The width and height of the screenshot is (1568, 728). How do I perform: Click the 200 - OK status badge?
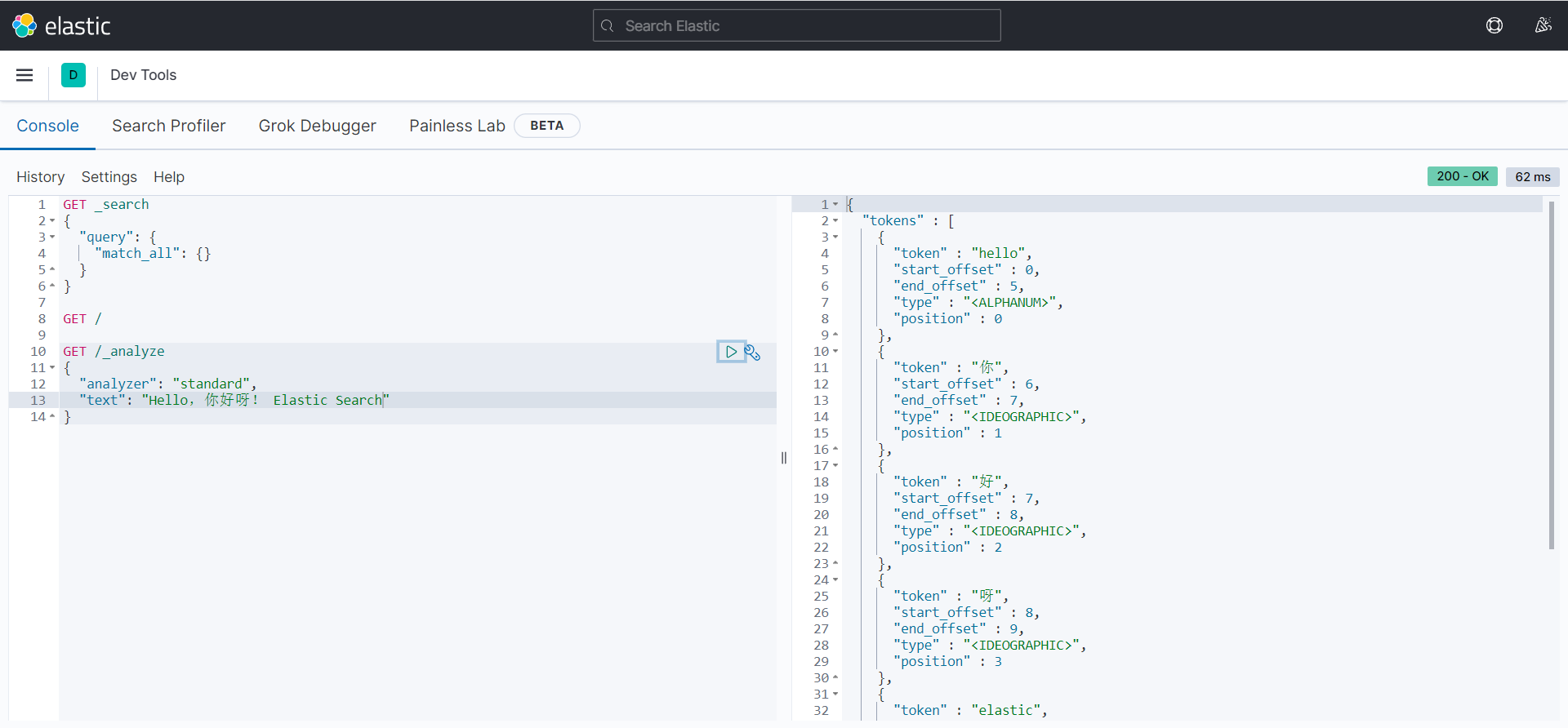point(1463,176)
